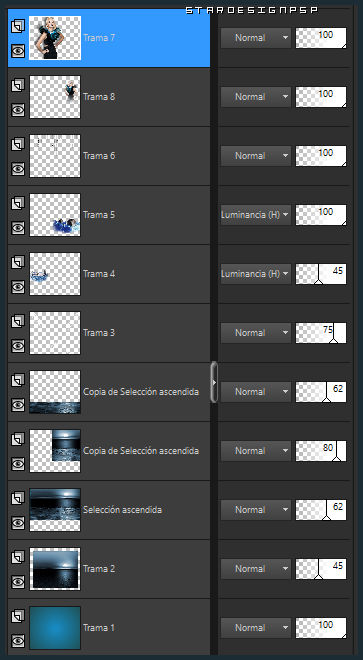Select the layer named Trama 4

click(x=99, y=274)
